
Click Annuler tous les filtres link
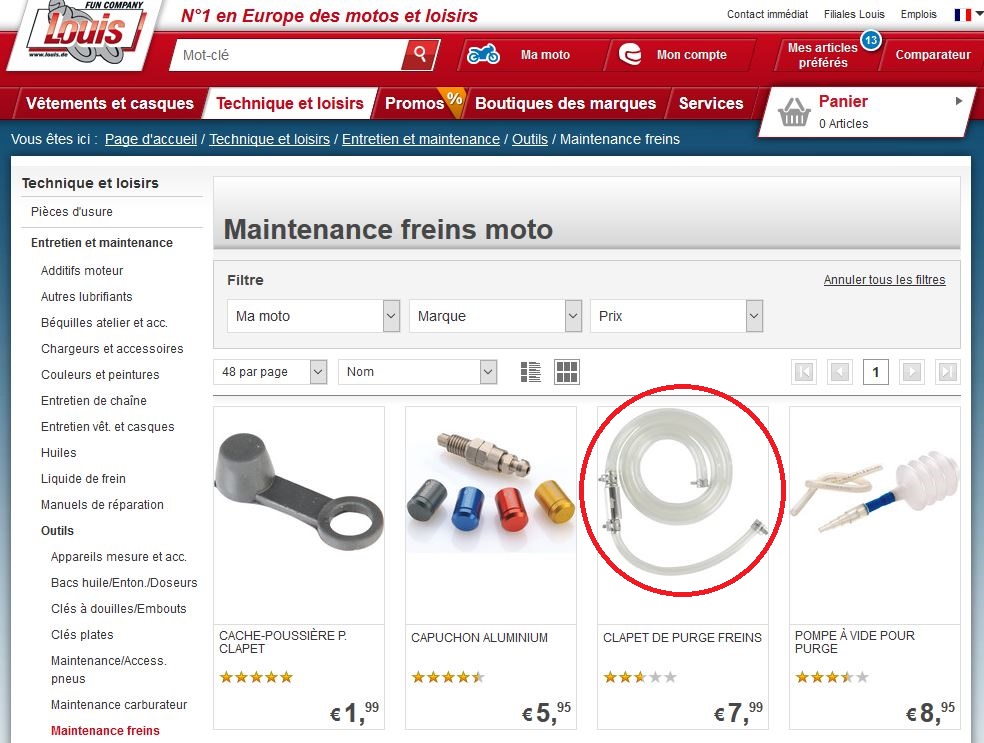(884, 280)
